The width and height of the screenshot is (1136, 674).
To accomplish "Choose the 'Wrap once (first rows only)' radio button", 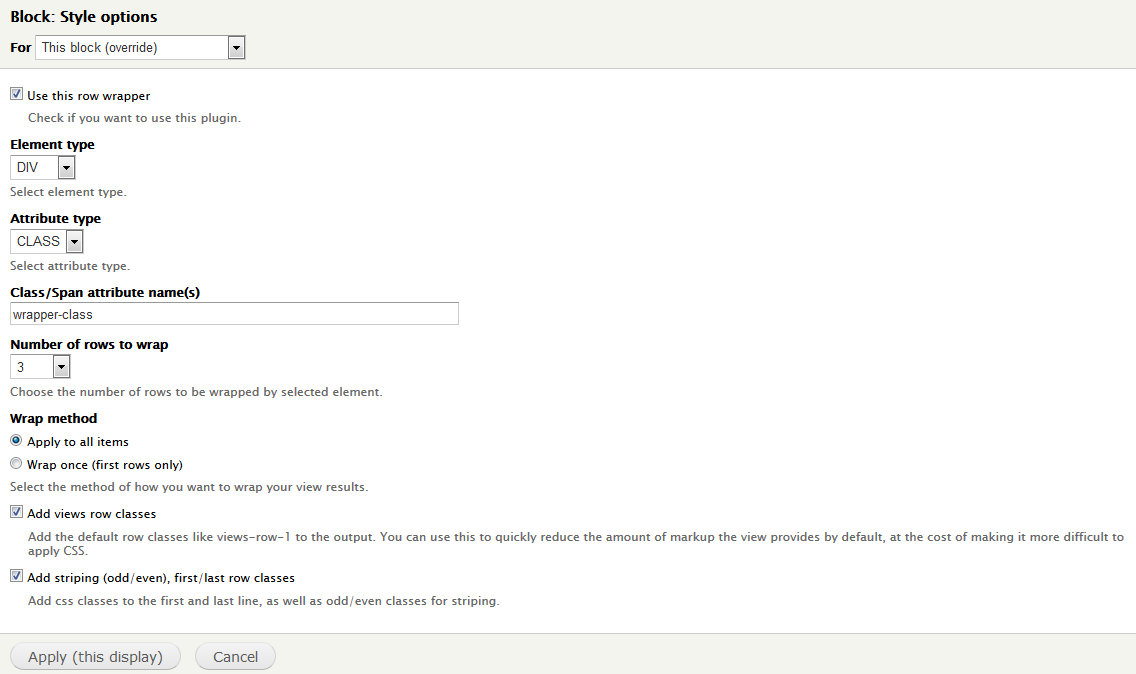I will pyautogui.click(x=16, y=464).
